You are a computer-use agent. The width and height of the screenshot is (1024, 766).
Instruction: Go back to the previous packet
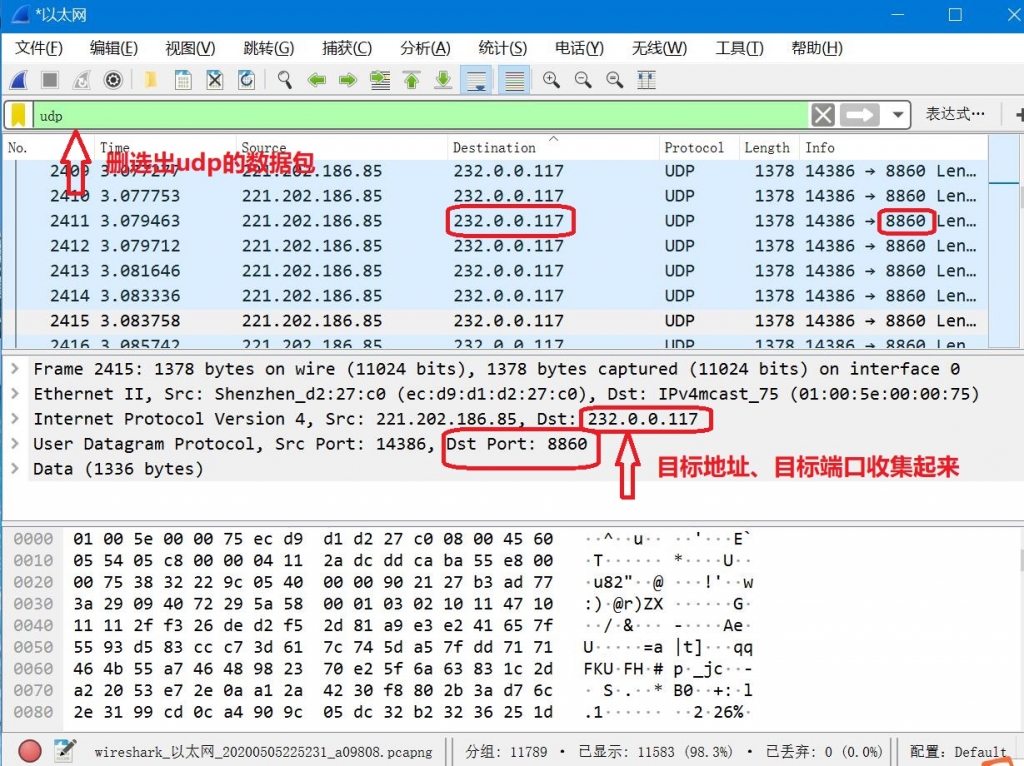(316, 80)
